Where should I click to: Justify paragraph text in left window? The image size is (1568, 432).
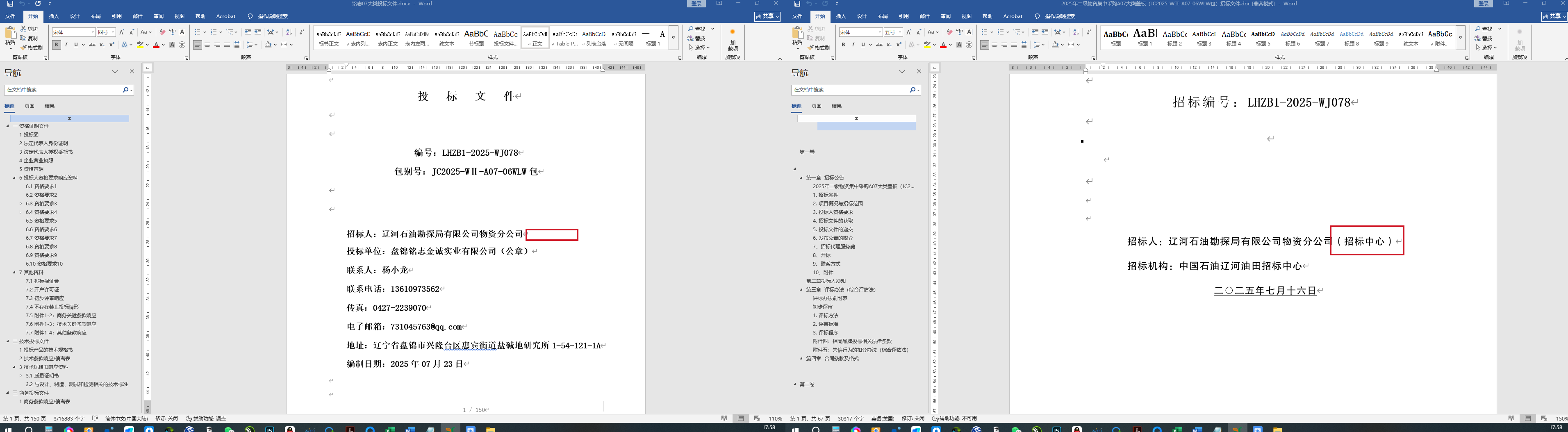click(x=227, y=45)
